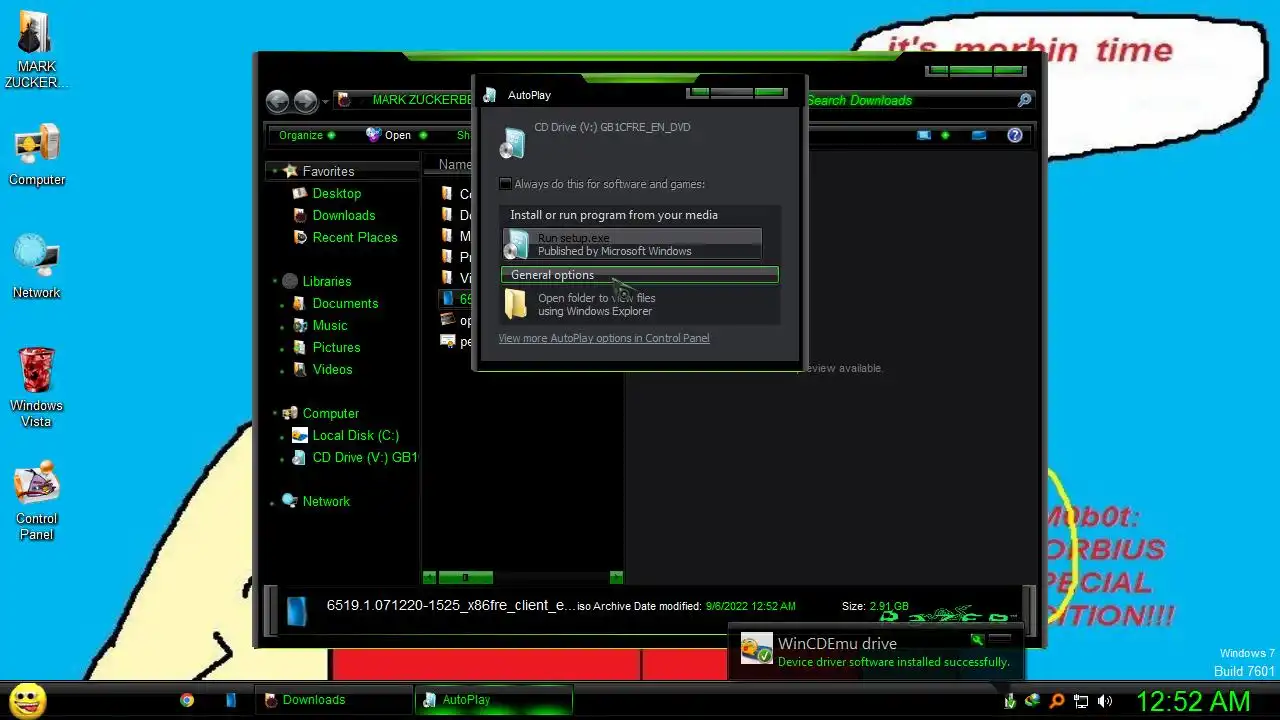Toggle the preview pane button in Explorer

pyautogui.click(x=979, y=135)
